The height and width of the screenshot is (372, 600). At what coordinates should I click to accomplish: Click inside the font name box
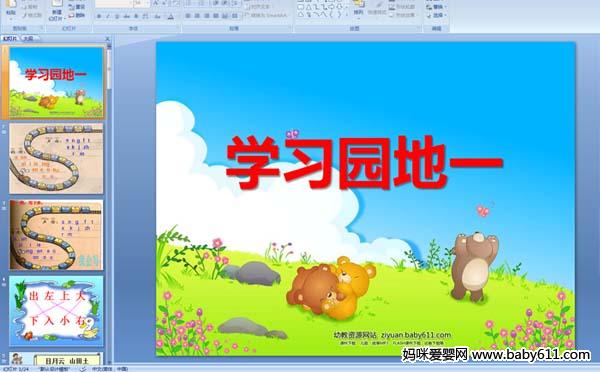click(x=113, y=4)
